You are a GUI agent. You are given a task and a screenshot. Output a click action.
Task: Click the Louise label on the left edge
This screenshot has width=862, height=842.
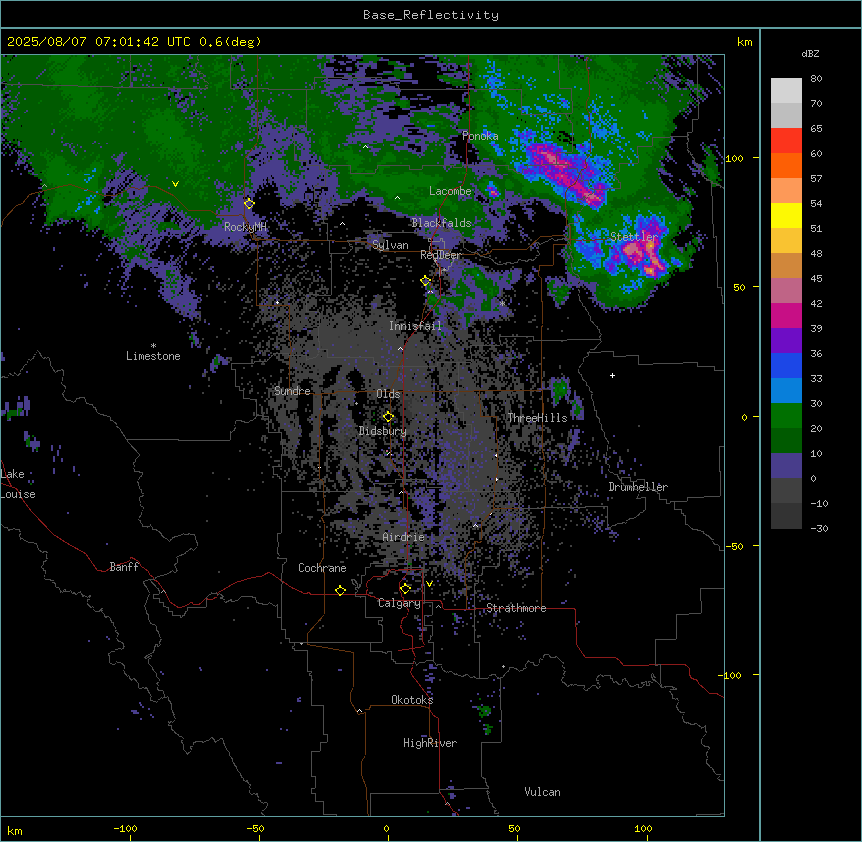point(18,495)
